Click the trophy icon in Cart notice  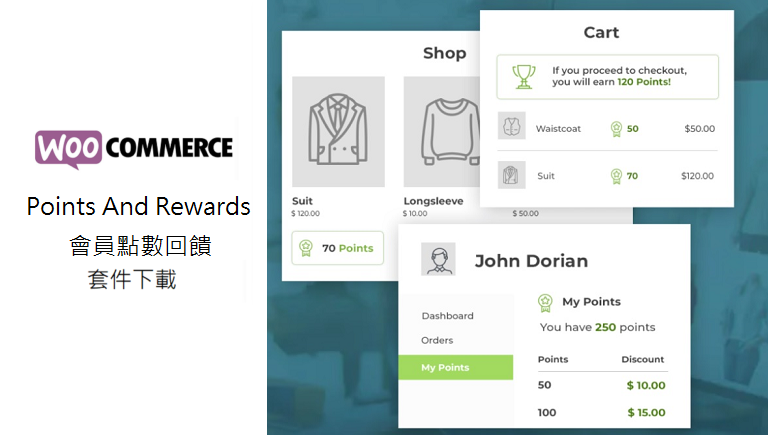pyautogui.click(x=524, y=77)
